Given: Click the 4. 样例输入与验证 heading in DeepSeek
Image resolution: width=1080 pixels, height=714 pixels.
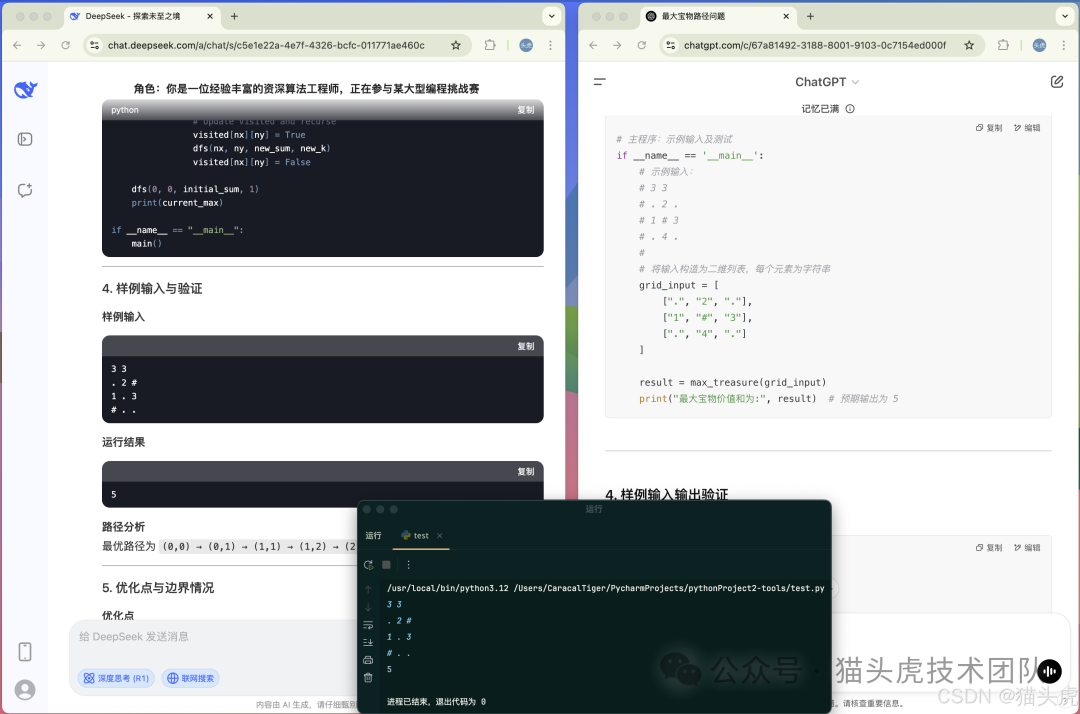Looking at the screenshot, I should 152,288.
